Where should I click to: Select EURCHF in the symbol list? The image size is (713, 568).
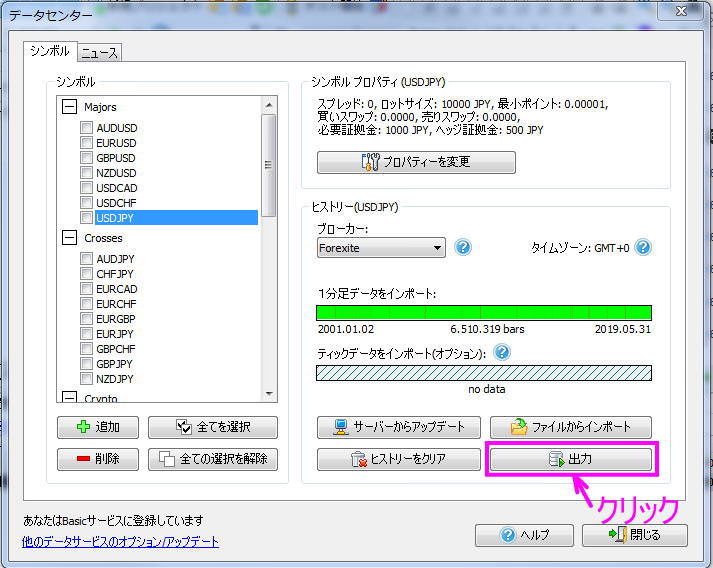click(116, 304)
